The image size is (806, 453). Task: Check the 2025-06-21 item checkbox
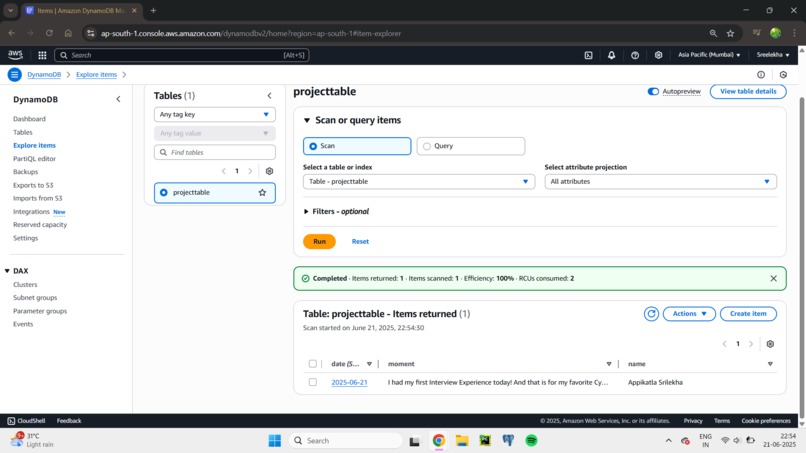click(313, 382)
